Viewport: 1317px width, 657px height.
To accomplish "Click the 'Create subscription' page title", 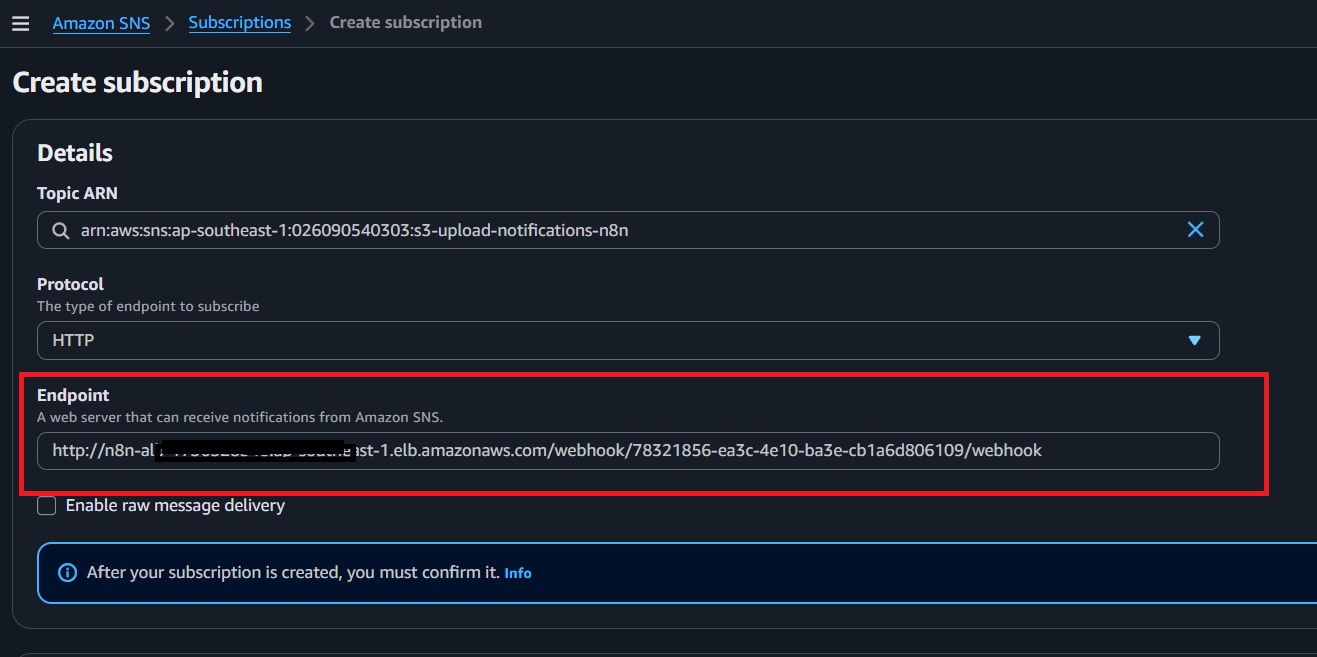I will tap(137, 82).
